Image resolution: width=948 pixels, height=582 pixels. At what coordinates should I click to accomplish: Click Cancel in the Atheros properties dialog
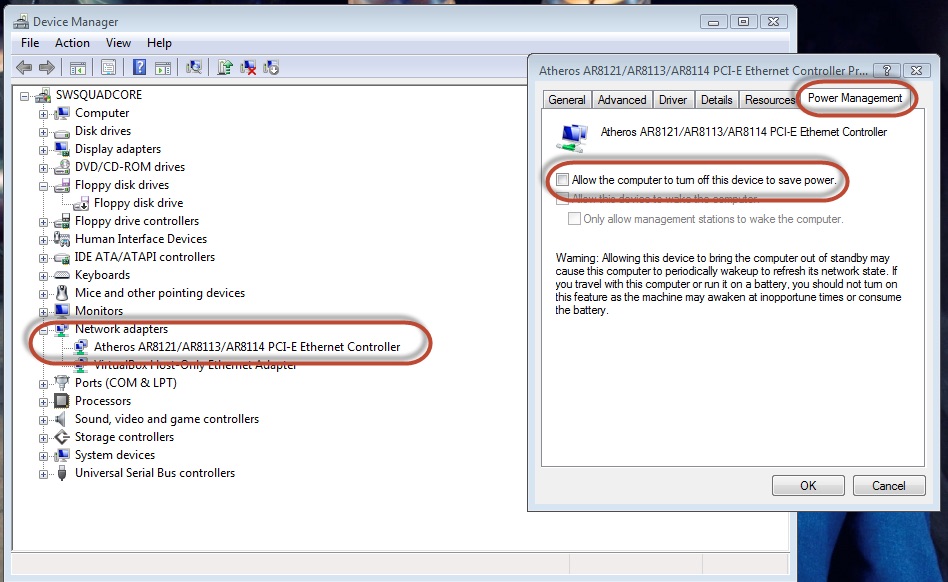(889, 485)
